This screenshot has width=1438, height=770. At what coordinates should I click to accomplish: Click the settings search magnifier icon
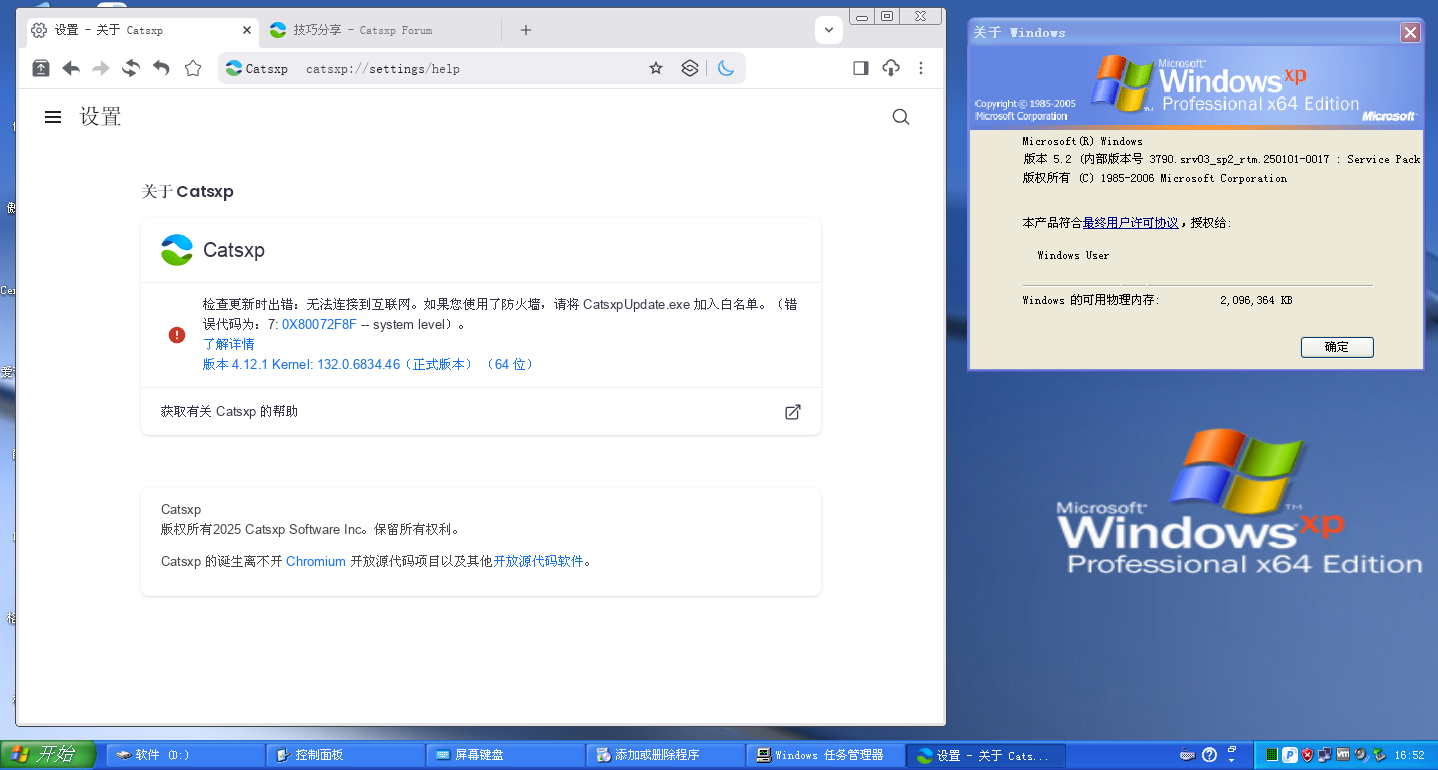(901, 117)
